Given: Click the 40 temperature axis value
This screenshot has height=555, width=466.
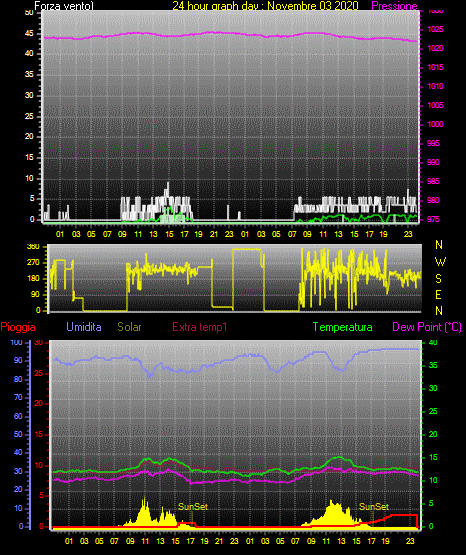Looking at the screenshot, I should (x=433, y=343).
